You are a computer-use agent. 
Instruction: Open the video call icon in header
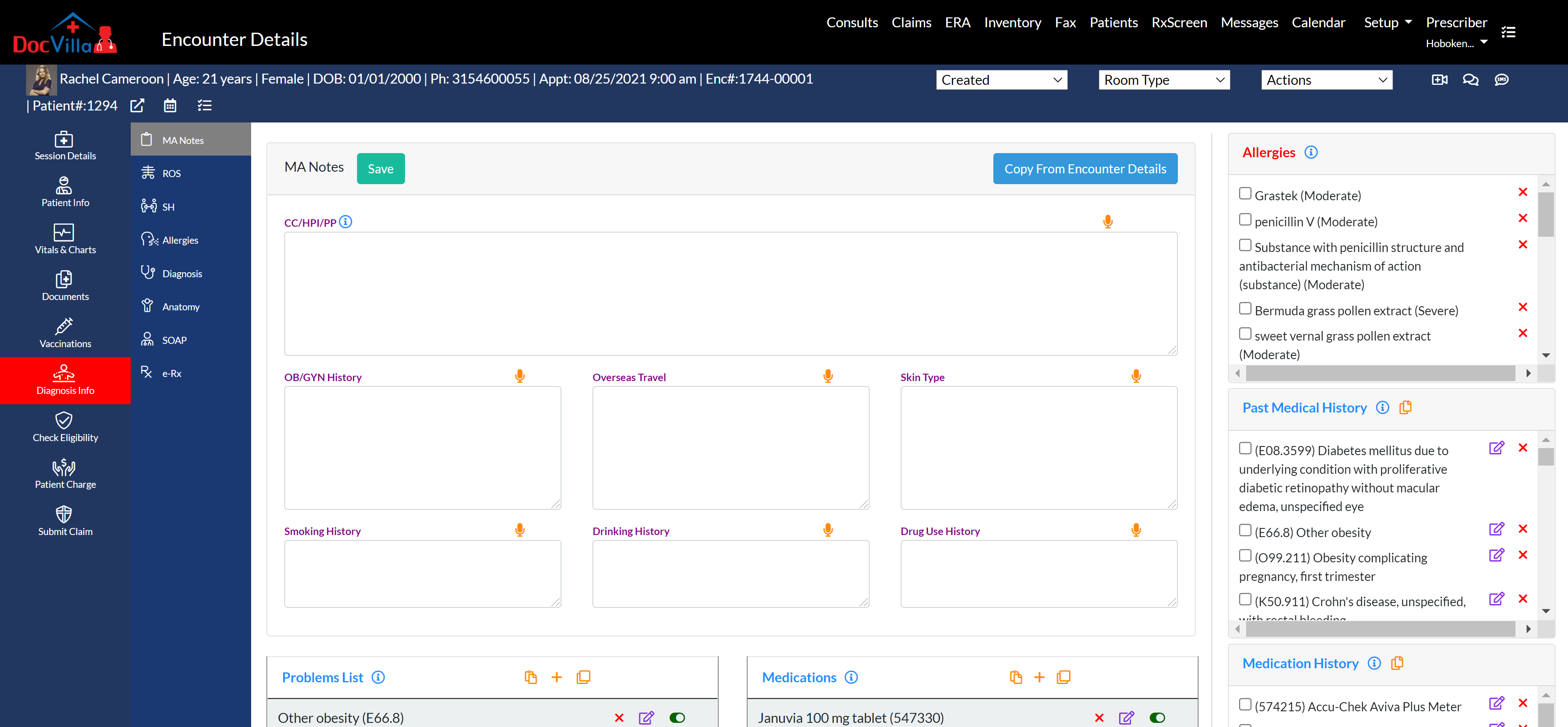[1439, 80]
